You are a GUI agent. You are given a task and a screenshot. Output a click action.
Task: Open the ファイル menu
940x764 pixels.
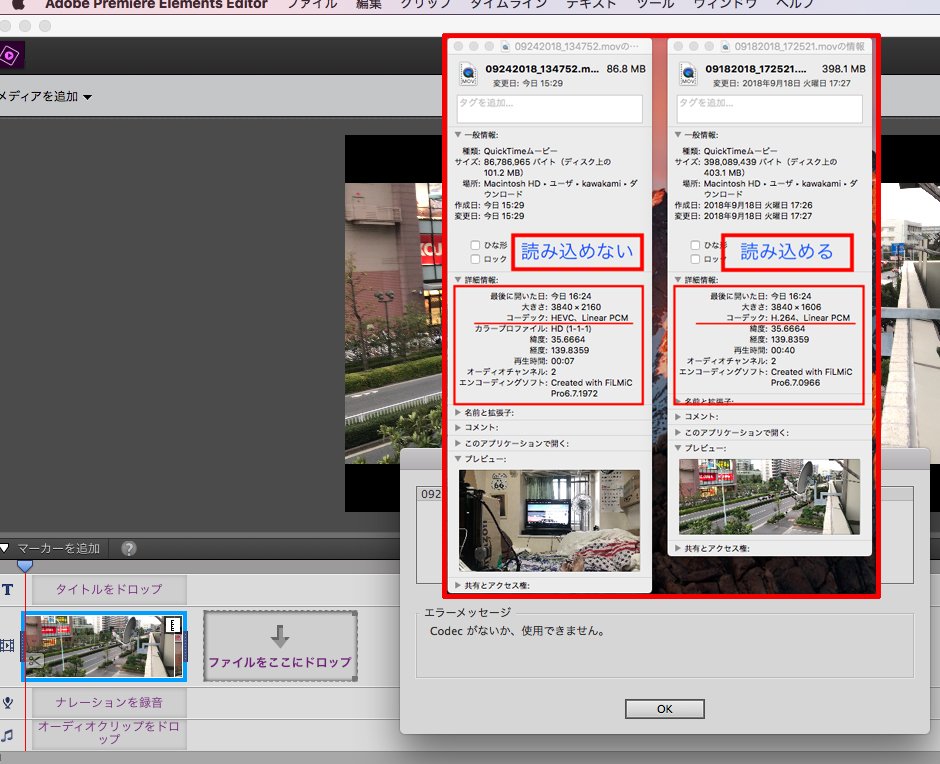point(312,4)
